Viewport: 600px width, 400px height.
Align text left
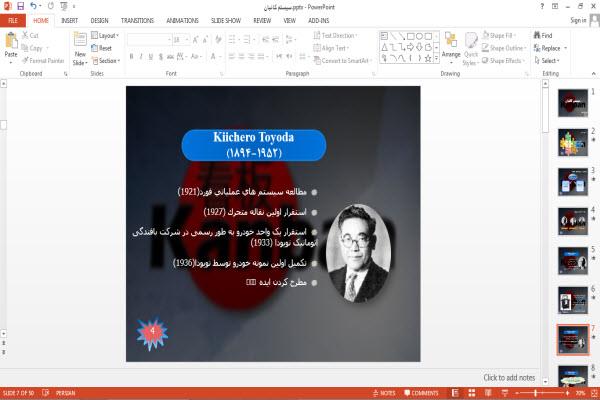[x=232, y=57]
